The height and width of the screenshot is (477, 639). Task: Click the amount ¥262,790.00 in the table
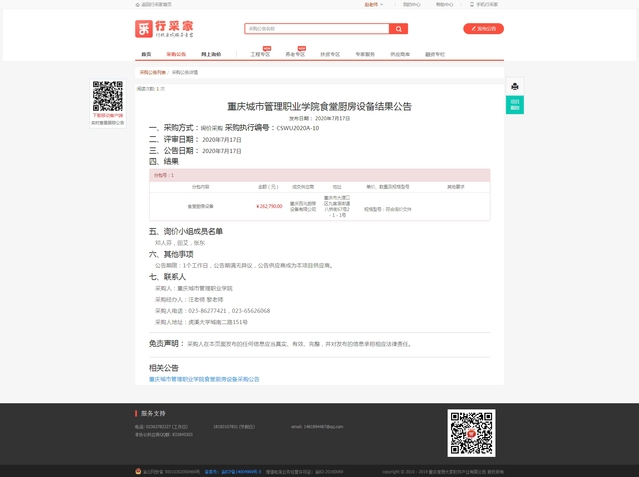(x=269, y=206)
